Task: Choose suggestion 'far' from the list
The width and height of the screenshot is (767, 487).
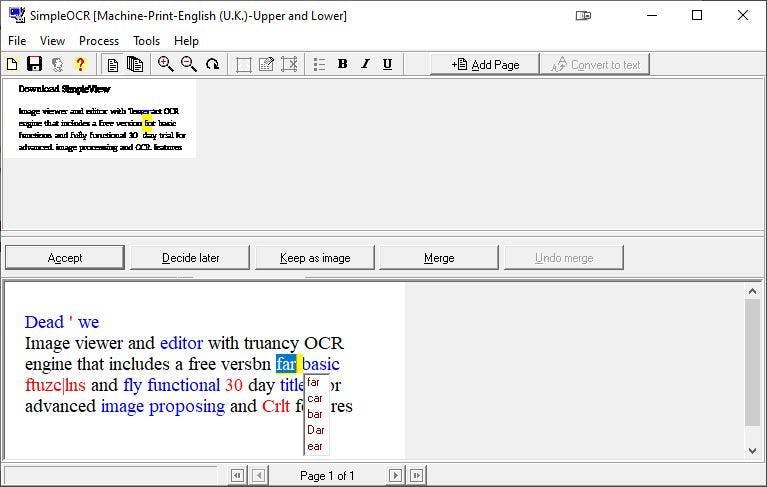Action: pyautogui.click(x=314, y=382)
